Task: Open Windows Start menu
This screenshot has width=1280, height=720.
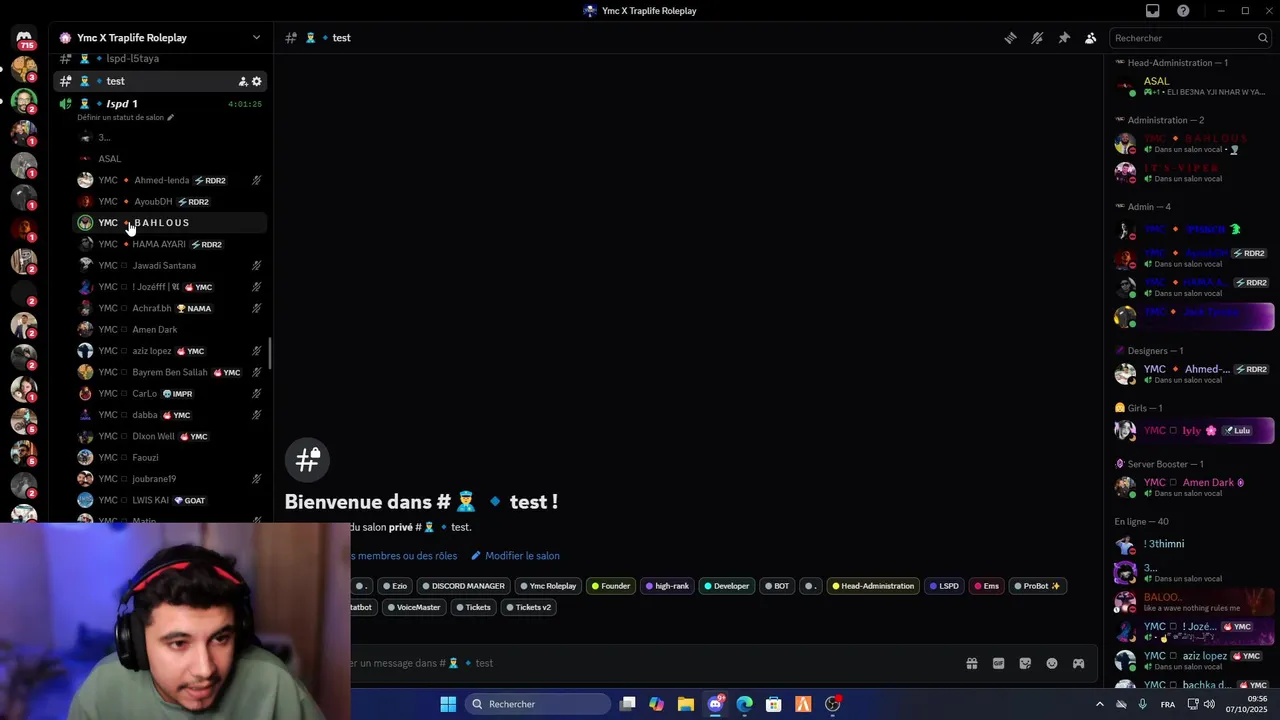Action: (x=448, y=704)
